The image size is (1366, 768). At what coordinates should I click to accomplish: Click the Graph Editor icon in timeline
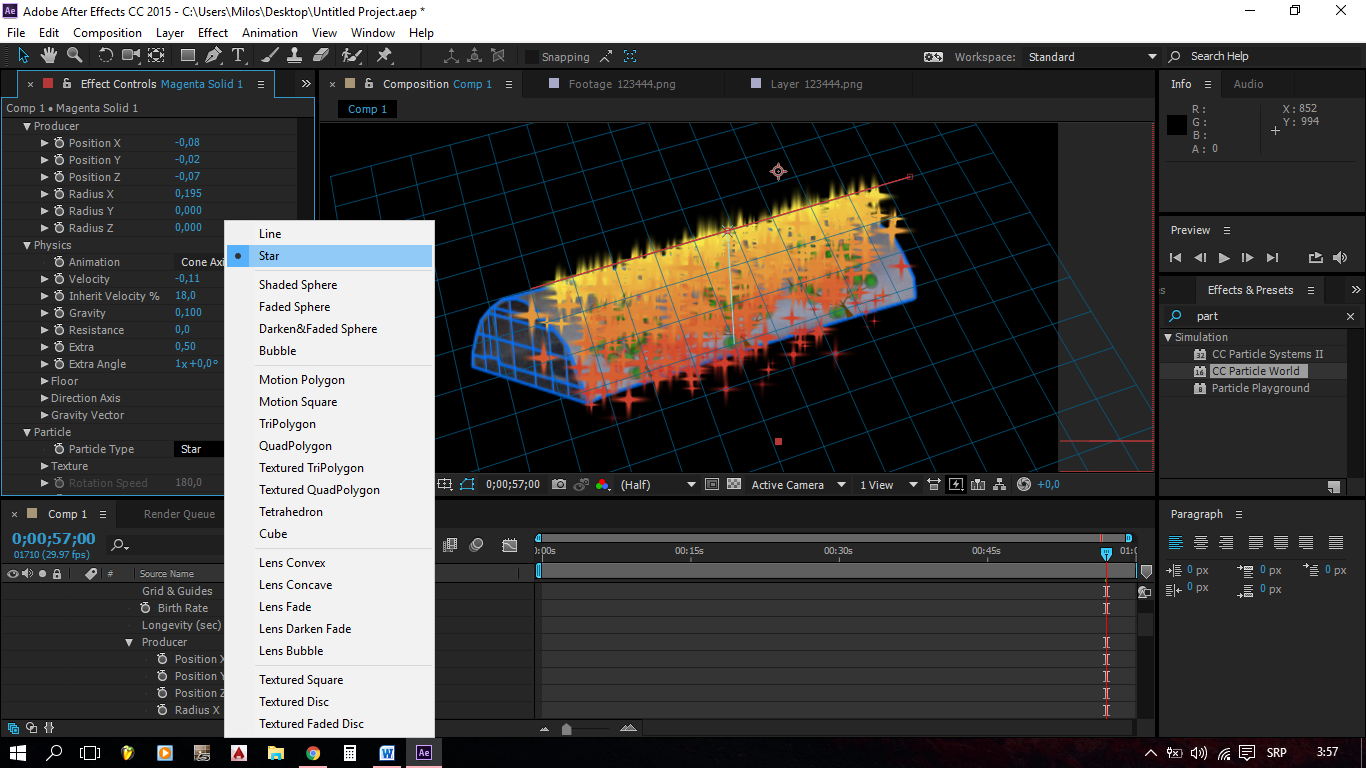(510, 545)
